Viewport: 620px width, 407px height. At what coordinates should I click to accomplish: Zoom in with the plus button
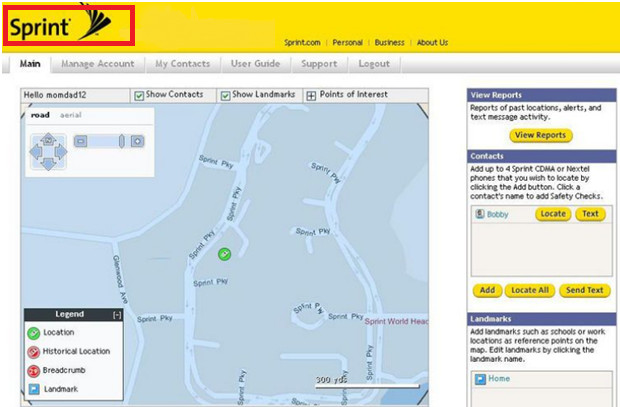137,141
